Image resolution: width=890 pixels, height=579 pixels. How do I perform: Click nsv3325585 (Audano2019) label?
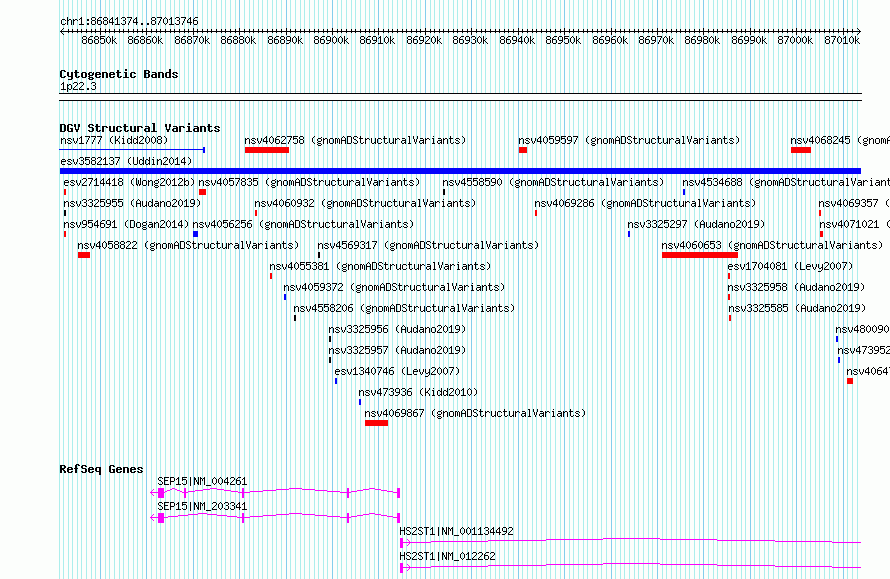(x=797, y=308)
